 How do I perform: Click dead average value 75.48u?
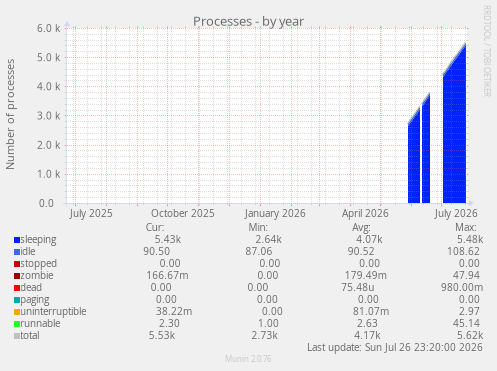pos(358,287)
